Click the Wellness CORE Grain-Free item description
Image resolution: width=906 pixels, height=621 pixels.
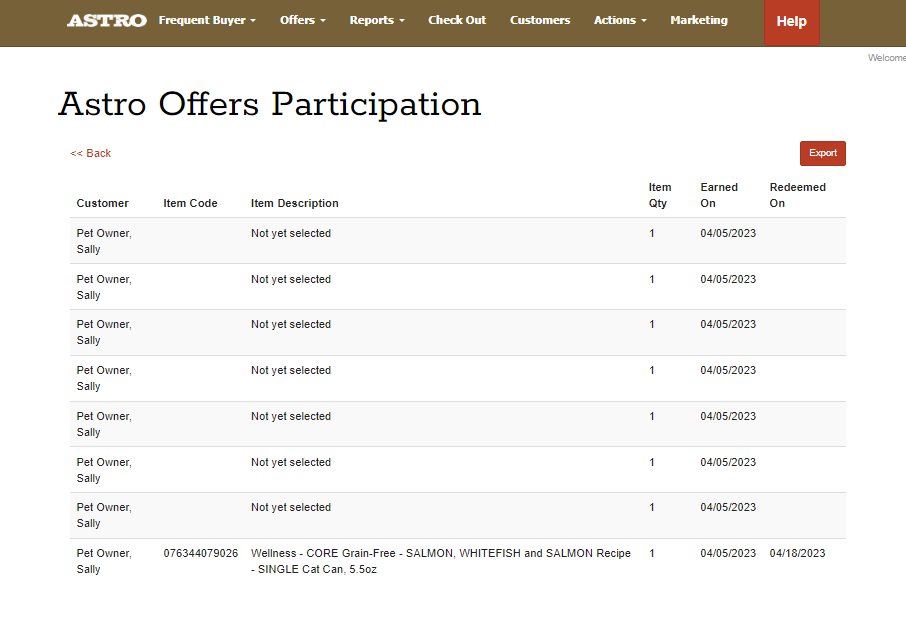point(440,561)
